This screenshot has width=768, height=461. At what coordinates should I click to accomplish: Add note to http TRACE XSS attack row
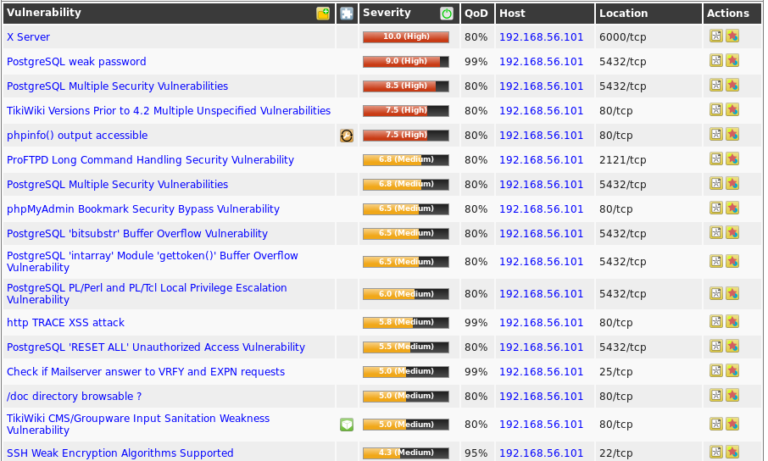coord(716,323)
